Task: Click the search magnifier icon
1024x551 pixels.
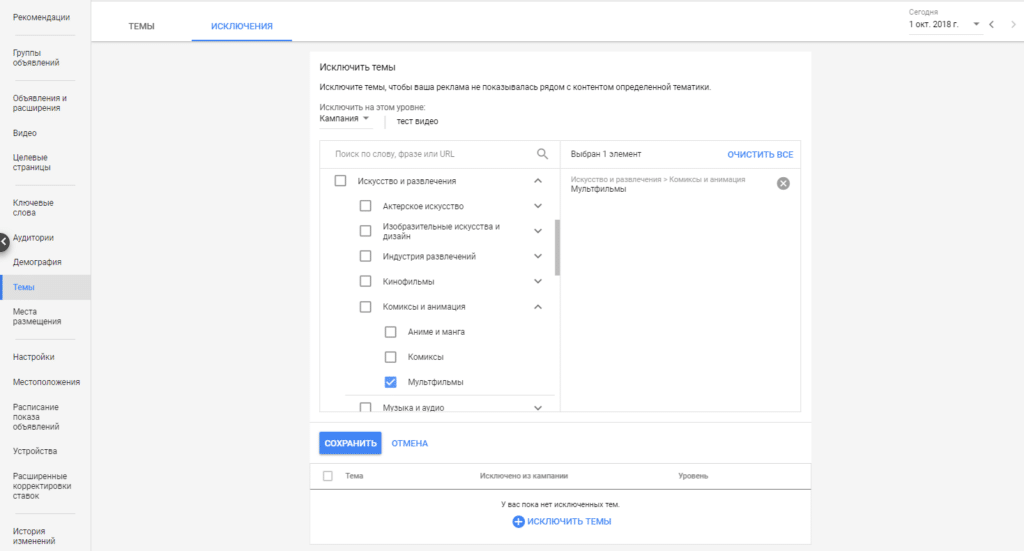Action: (542, 154)
